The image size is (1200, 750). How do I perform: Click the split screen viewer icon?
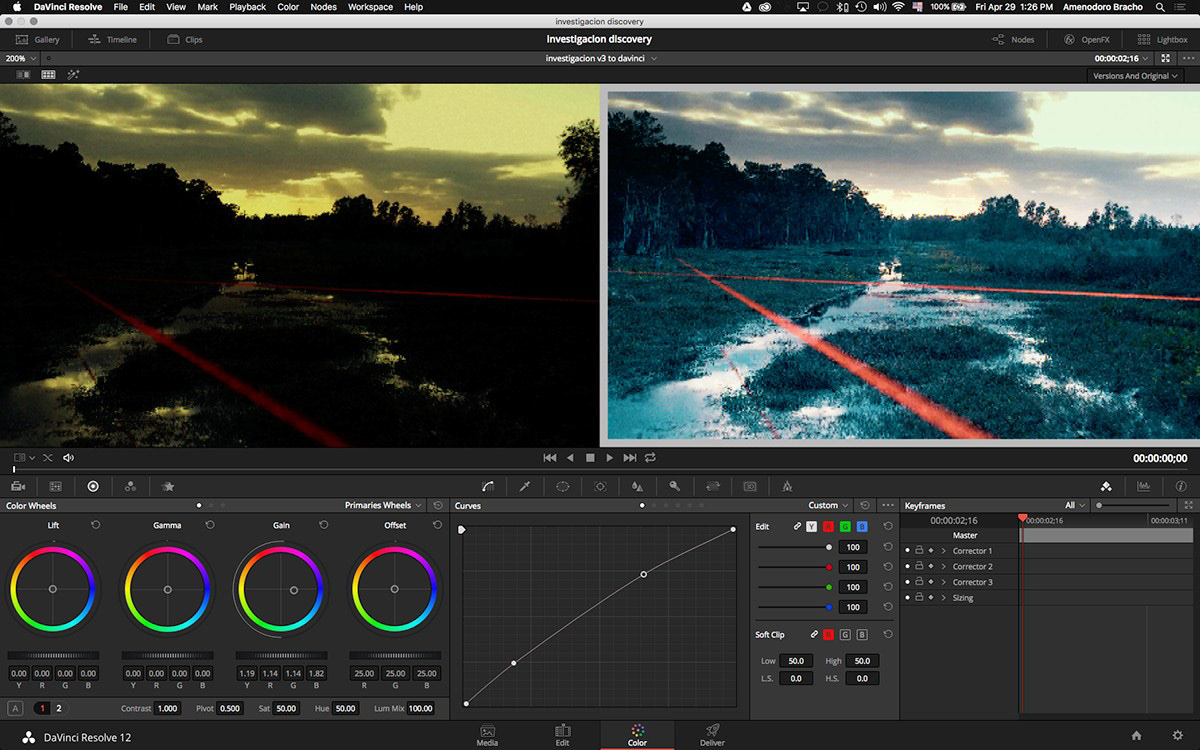point(47,75)
